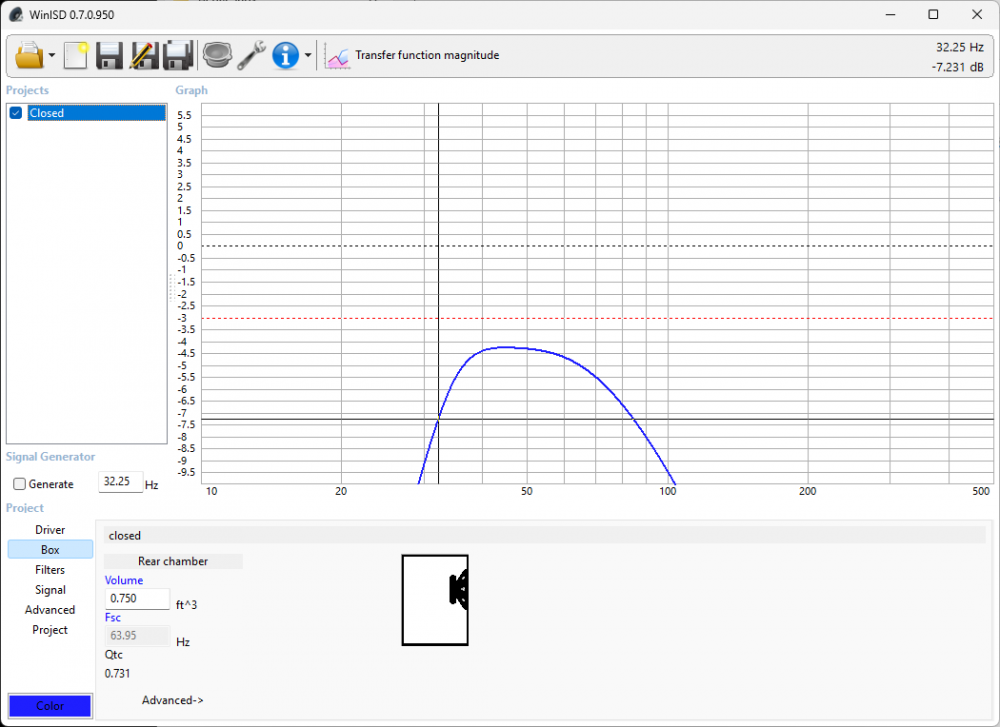
Task: Switch to the Filters tab
Action: tap(50, 570)
